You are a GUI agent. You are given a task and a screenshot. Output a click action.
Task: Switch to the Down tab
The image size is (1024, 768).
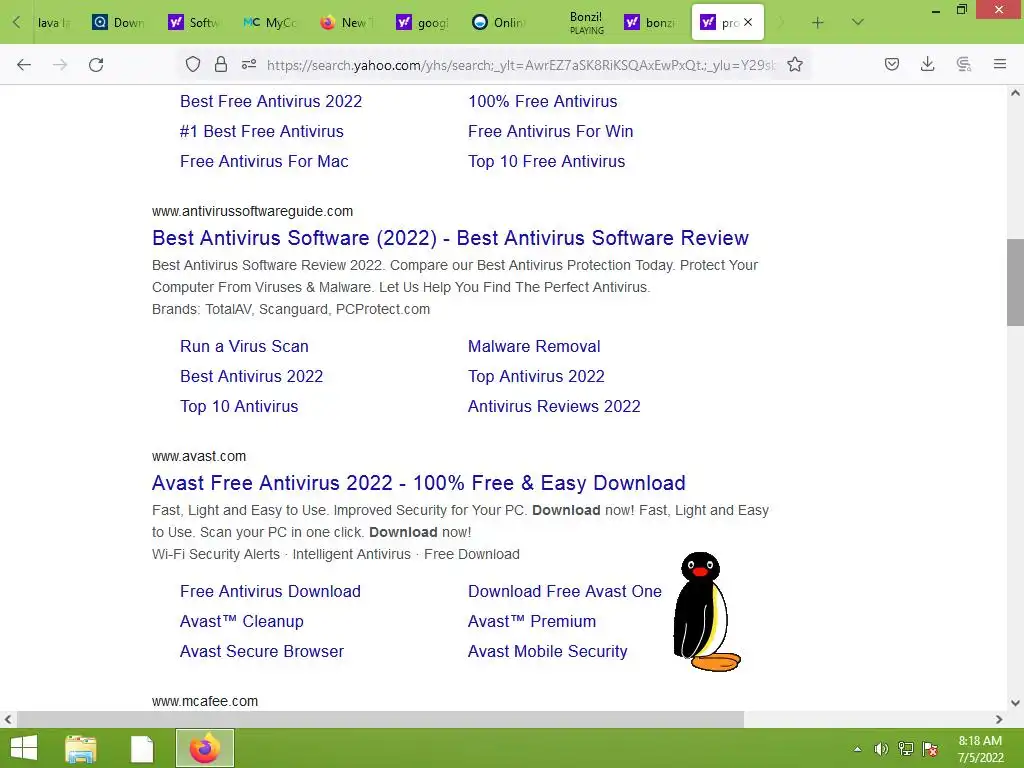click(118, 23)
